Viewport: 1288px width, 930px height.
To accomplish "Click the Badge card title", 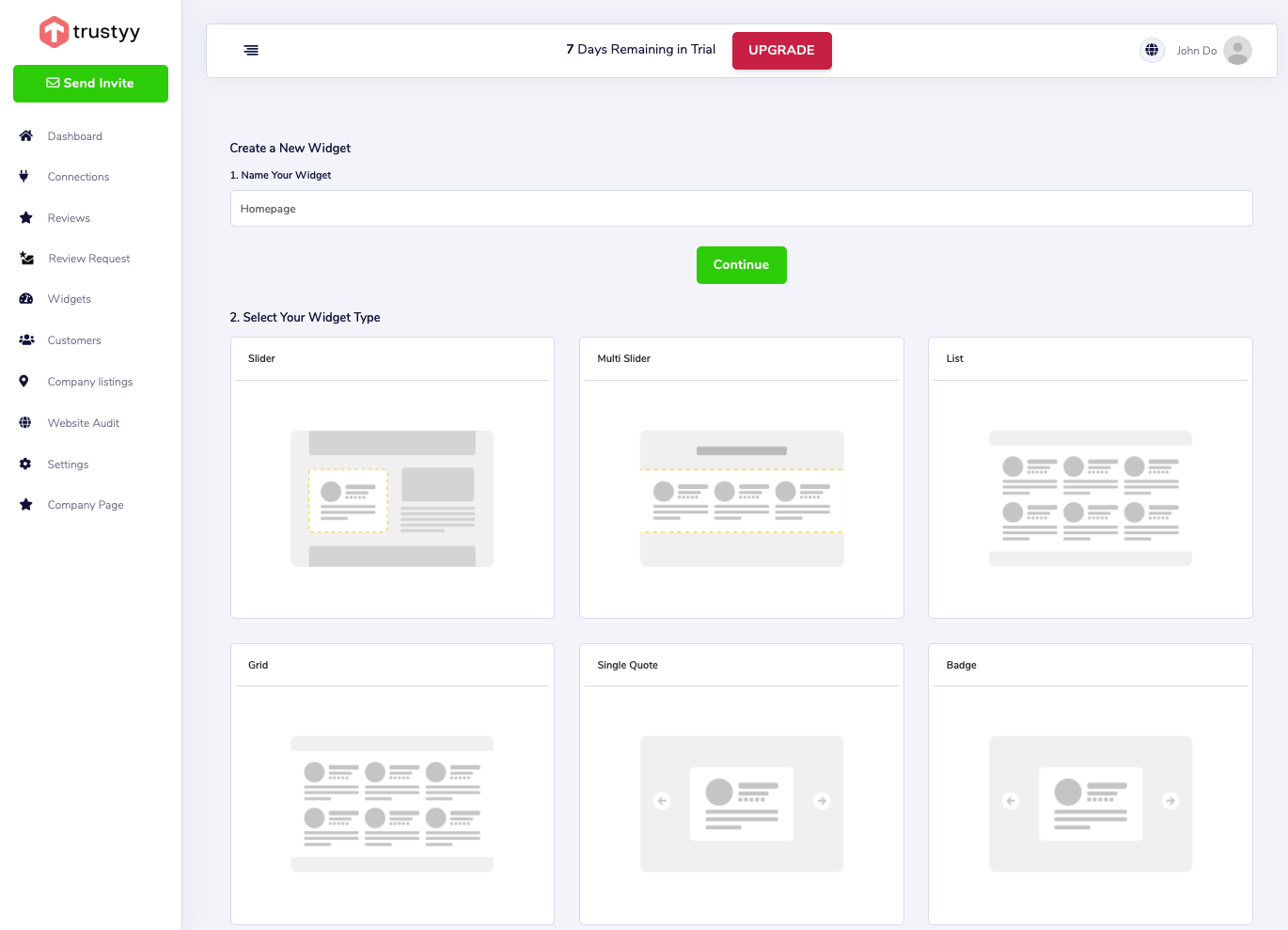I will point(962,665).
